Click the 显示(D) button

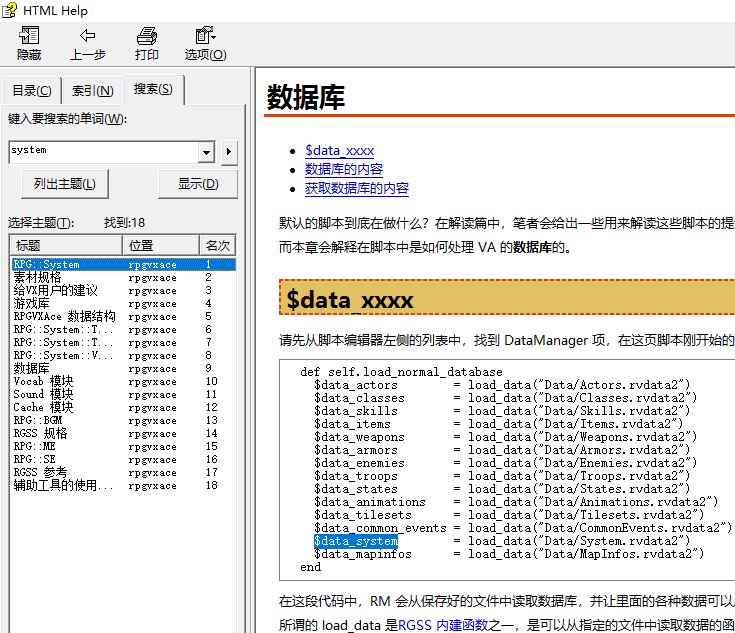tap(198, 184)
